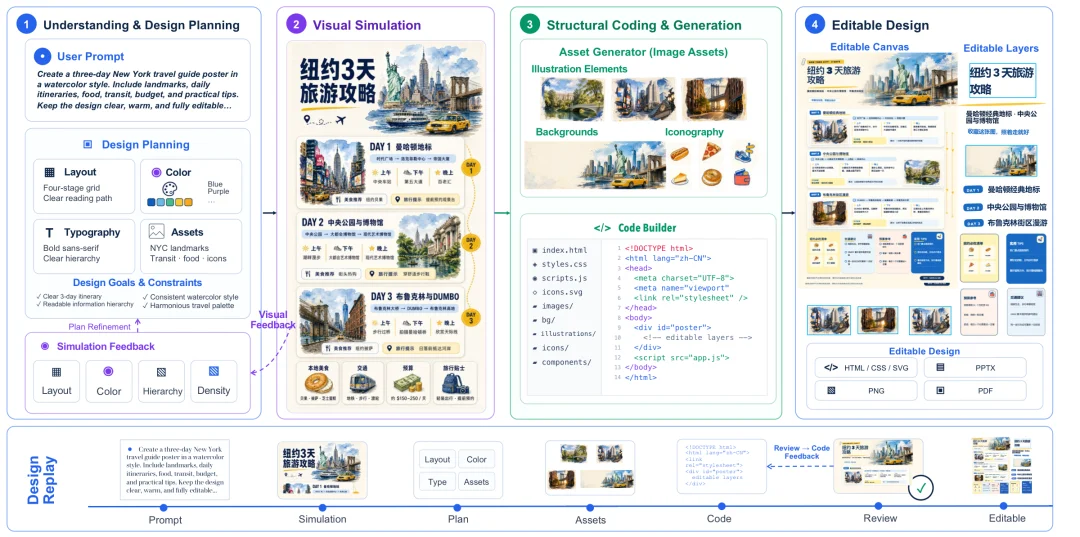This screenshot has width=1080, height=537.
Task: Click the bagel icon under Iconography
Action: [711, 178]
